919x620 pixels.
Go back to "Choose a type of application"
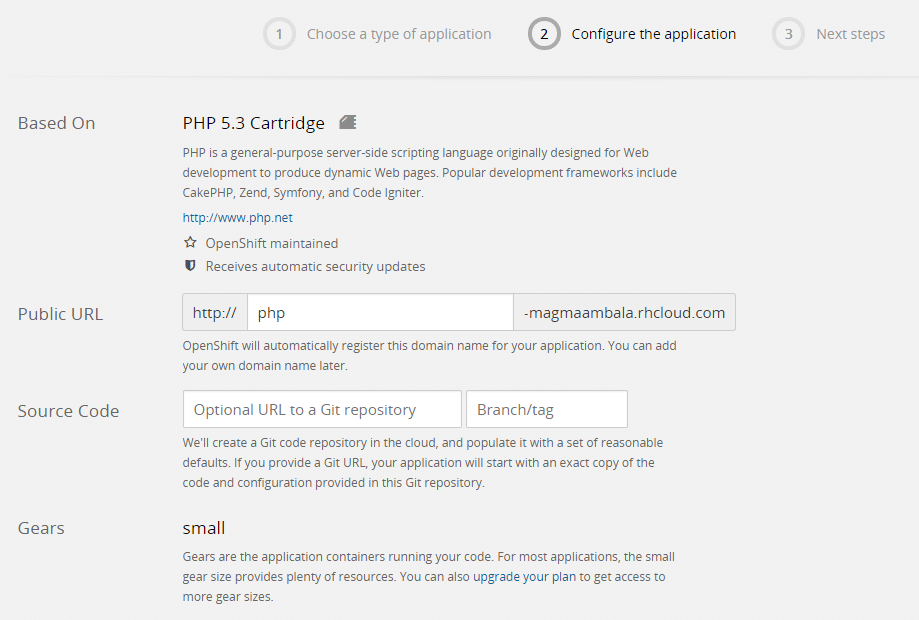399,34
